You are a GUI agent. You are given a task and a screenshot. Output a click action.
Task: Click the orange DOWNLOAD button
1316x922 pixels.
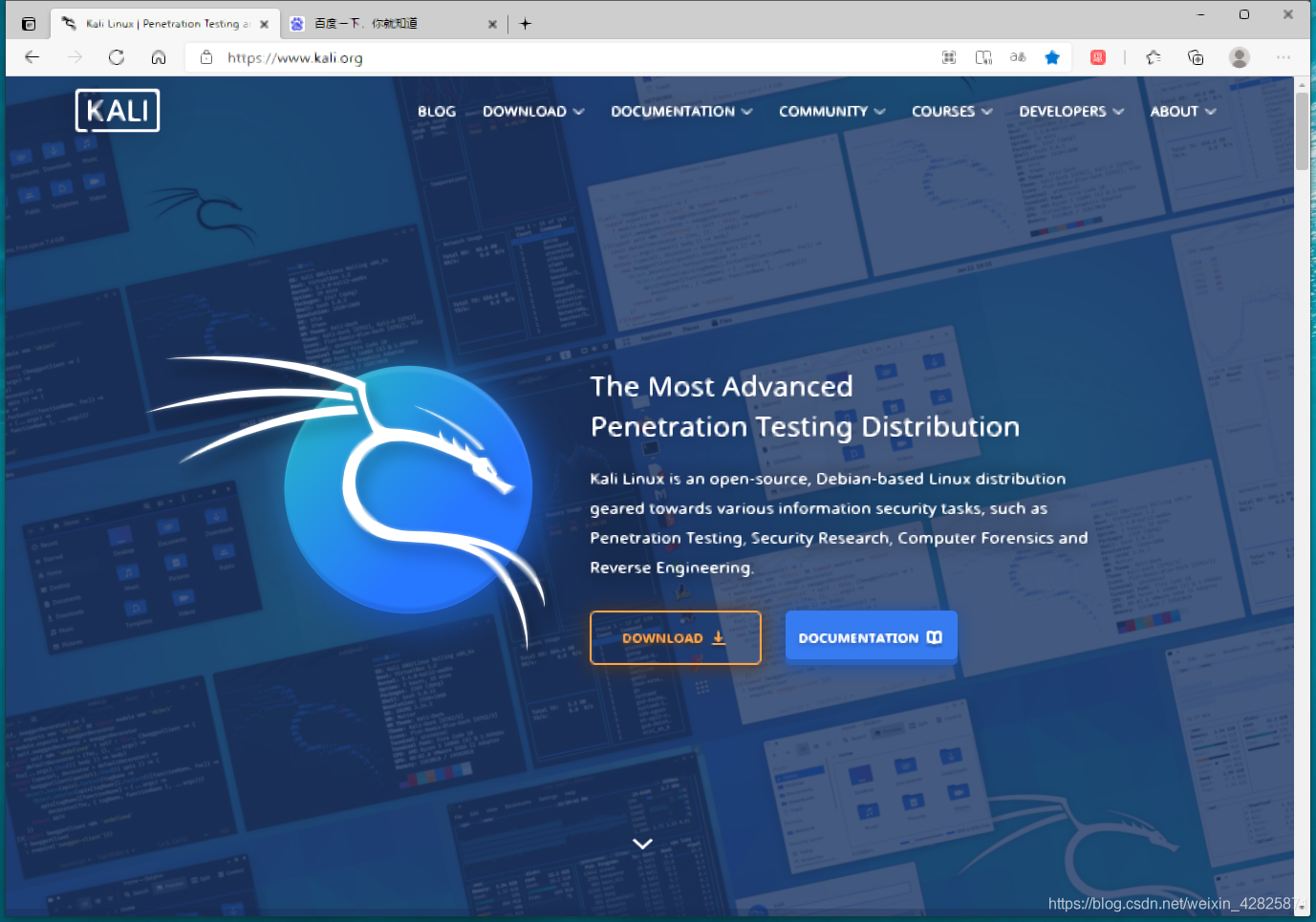tap(676, 637)
